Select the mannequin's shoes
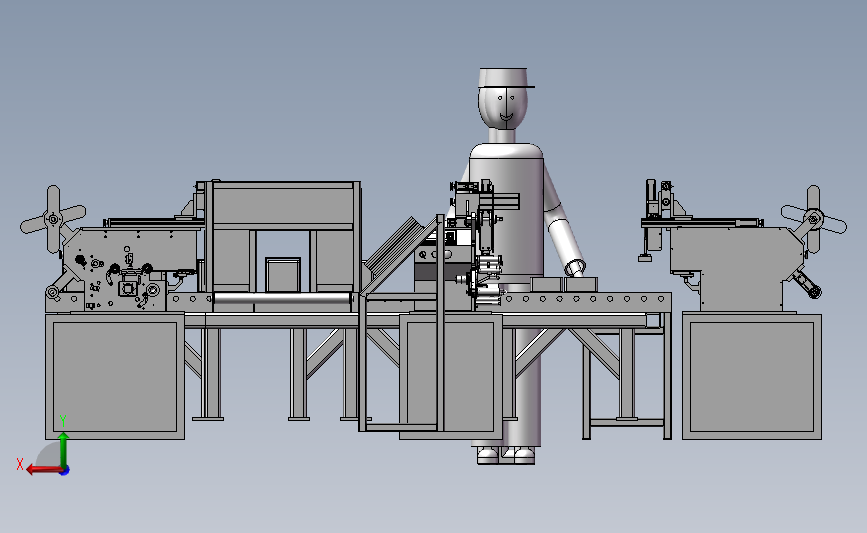The width and height of the screenshot is (867, 533). 506,456
